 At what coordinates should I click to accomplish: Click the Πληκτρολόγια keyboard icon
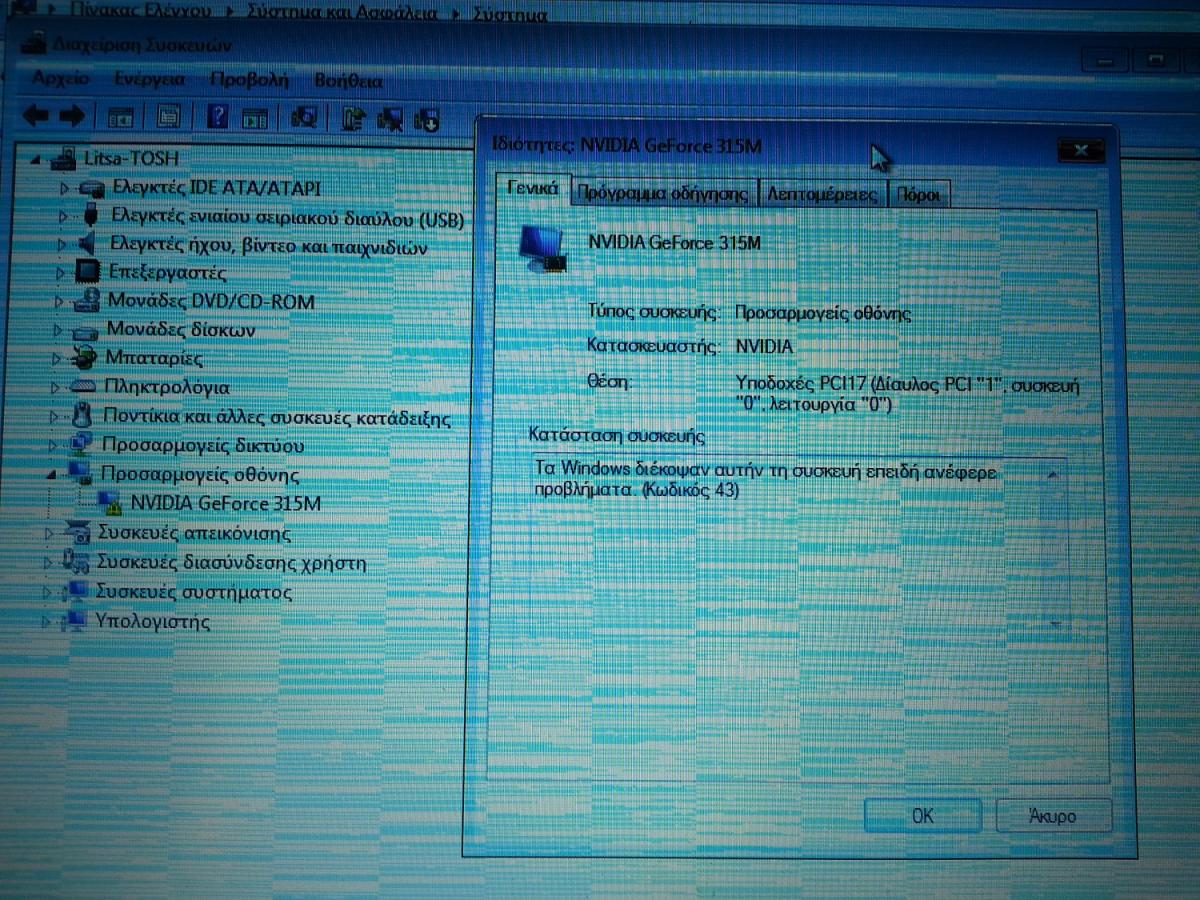[x=85, y=388]
